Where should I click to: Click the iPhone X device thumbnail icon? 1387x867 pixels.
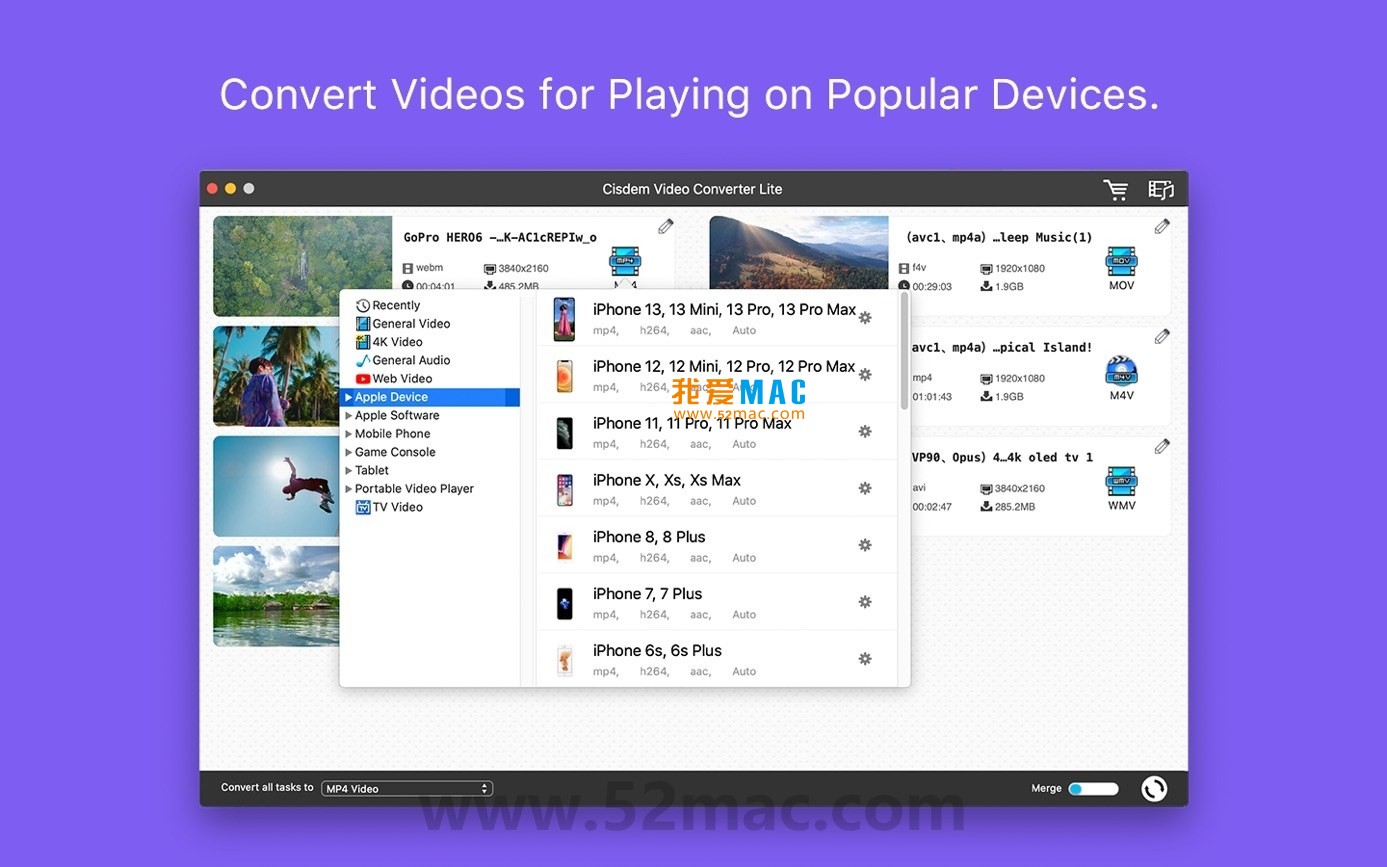tap(565, 490)
